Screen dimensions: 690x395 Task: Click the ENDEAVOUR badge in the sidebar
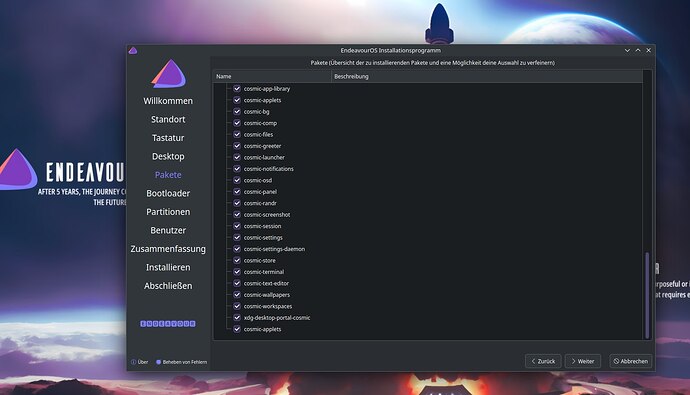click(168, 324)
